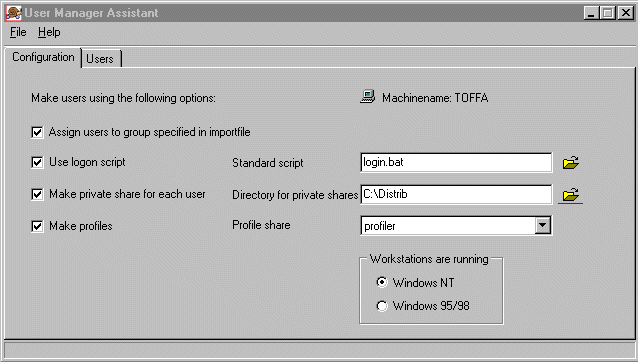The width and height of the screenshot is (638, 362).
Task: Click the Machinename: TOFFA text
Action: 435,98
